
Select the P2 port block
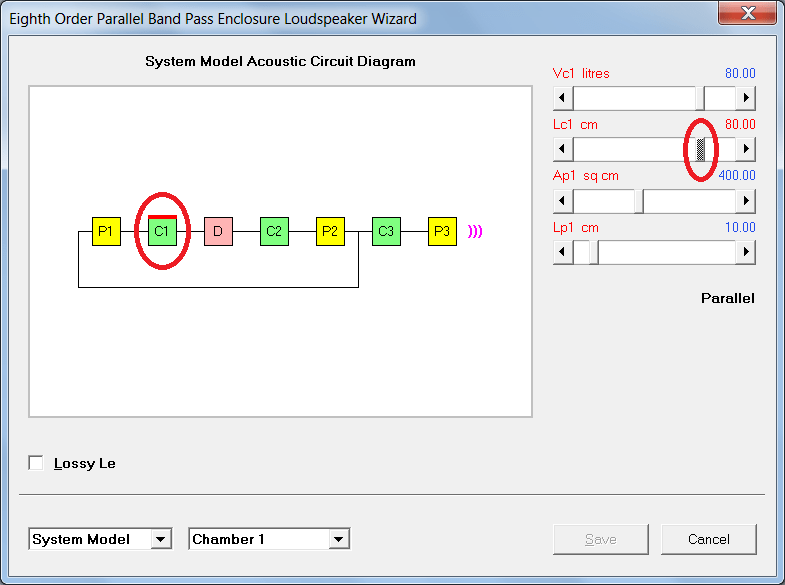point(330,231)
